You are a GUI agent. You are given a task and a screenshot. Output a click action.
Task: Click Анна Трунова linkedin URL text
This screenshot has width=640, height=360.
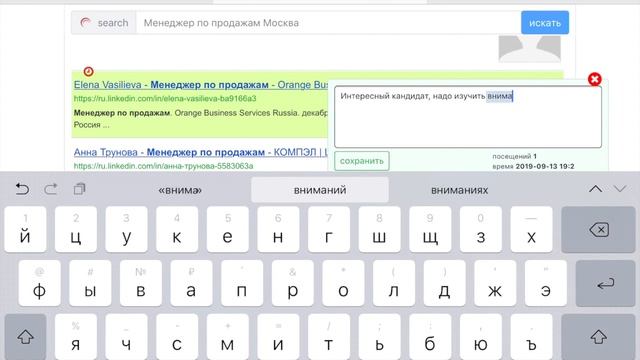[x=163, y=166]
